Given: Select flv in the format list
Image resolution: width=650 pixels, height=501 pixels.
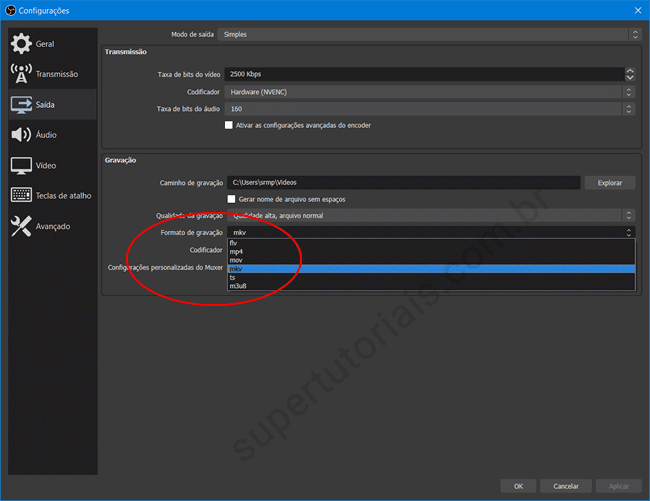Looking at the screenshot, I should 234,243.
